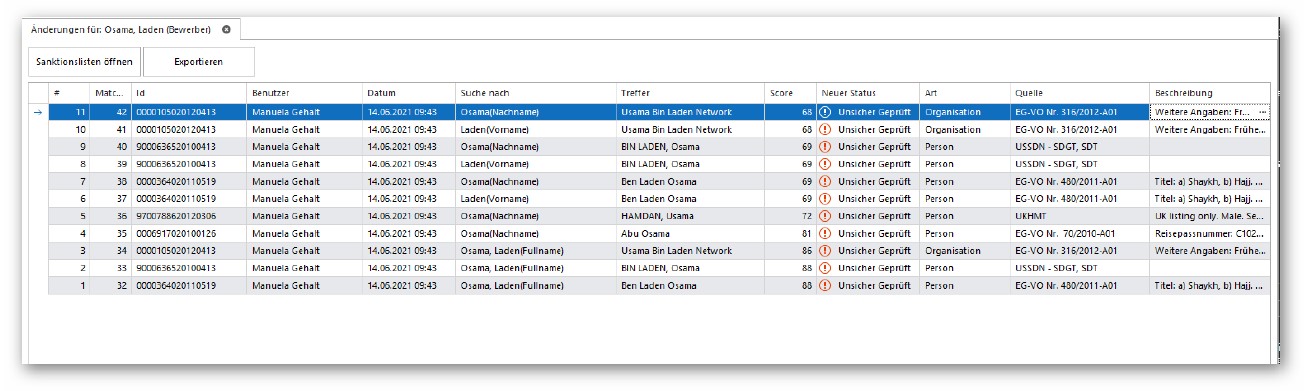This screenshot has width=1307, height=391.
Task: Click Match number '33' cell
Action: point(110,267)
